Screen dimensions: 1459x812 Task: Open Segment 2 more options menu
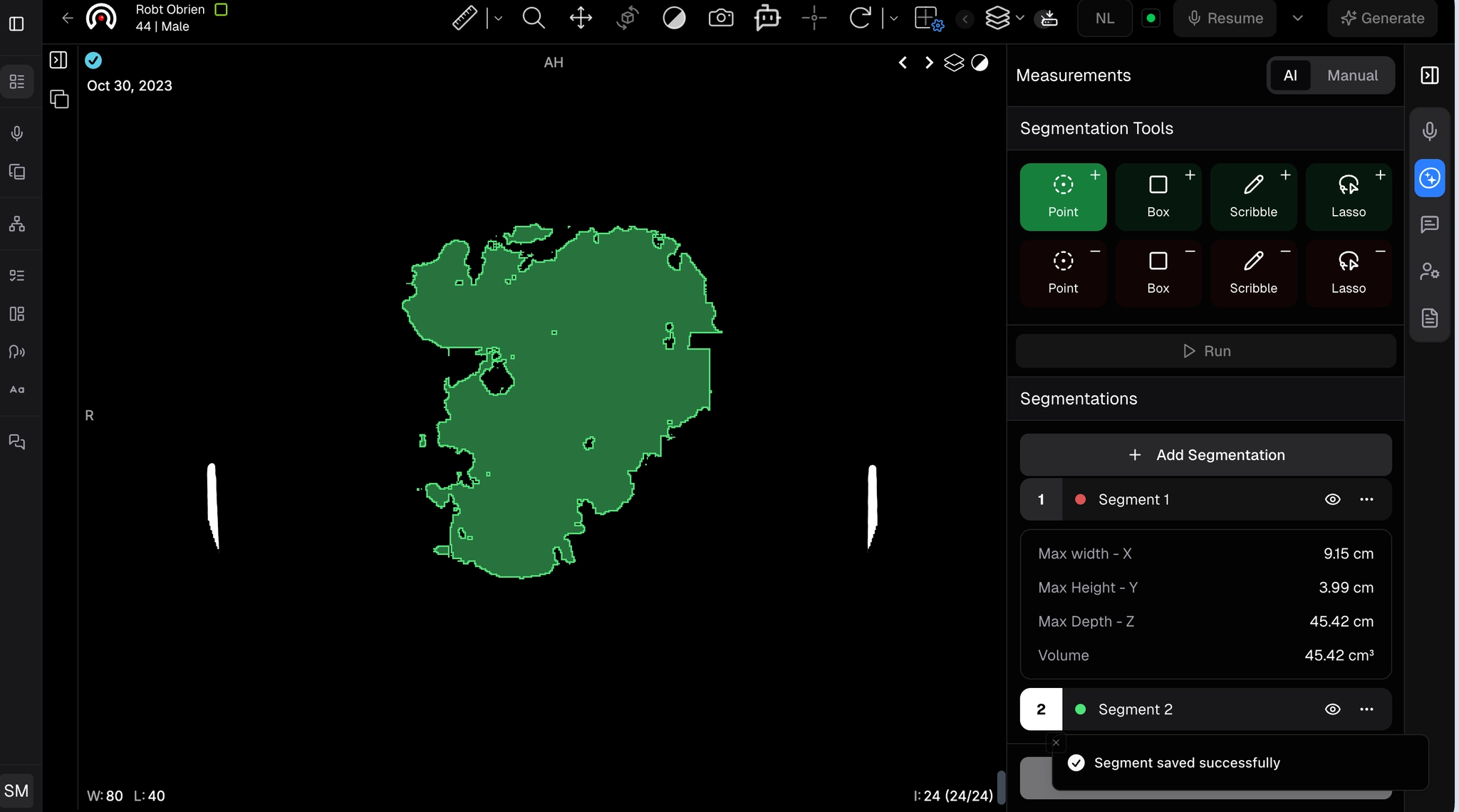pos(1366,709)
